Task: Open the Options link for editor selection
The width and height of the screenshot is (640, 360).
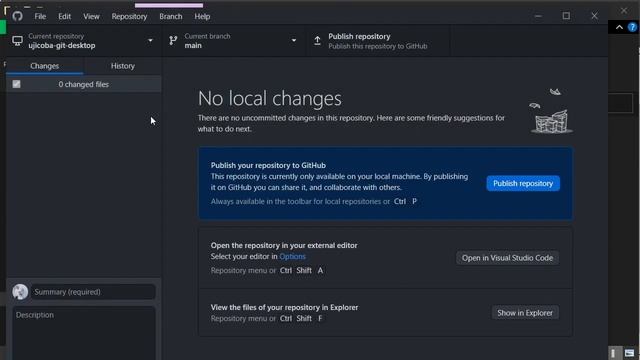Action: pyautogui.click(x=292, y=256)
